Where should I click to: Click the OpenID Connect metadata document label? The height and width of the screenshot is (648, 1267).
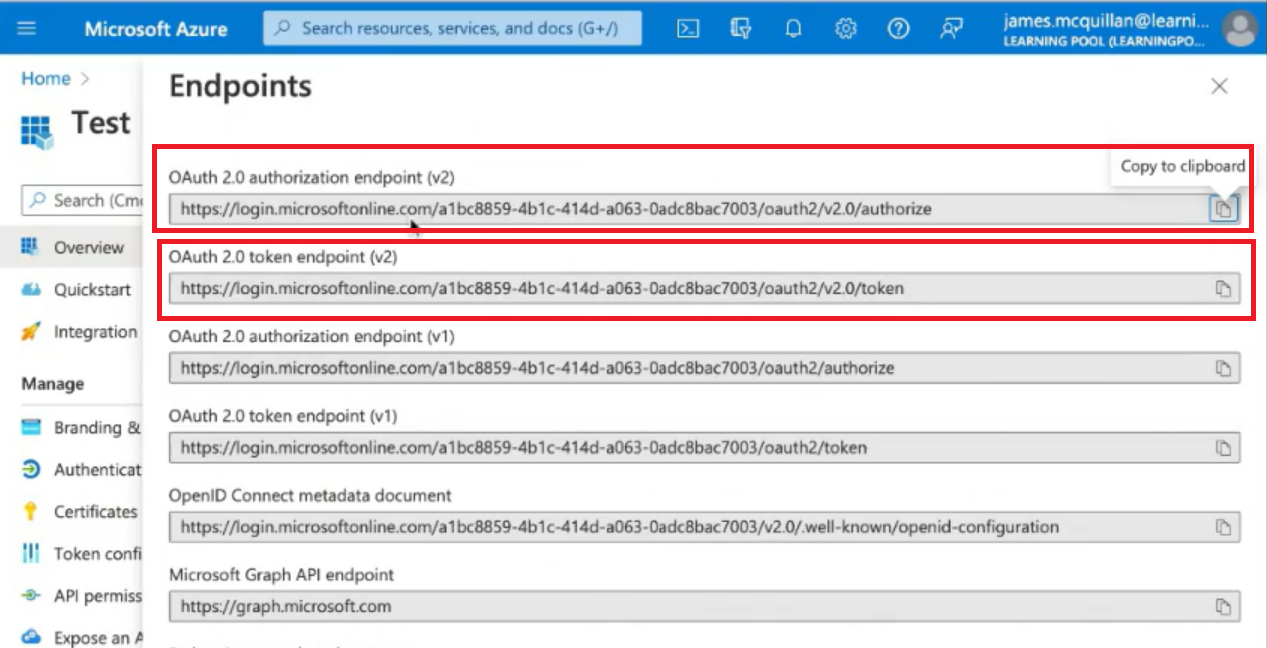coord(310,495)
